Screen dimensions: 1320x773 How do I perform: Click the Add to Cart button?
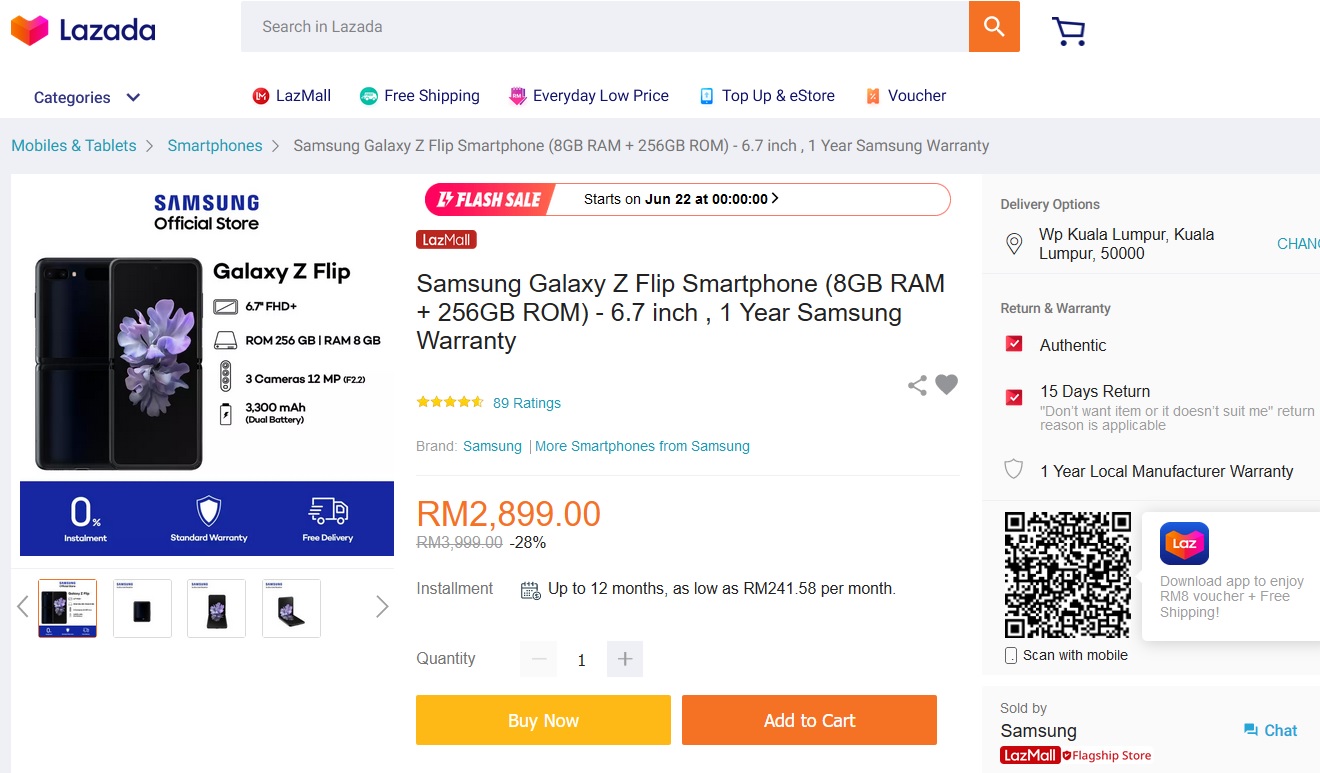(x=809, y=720)
